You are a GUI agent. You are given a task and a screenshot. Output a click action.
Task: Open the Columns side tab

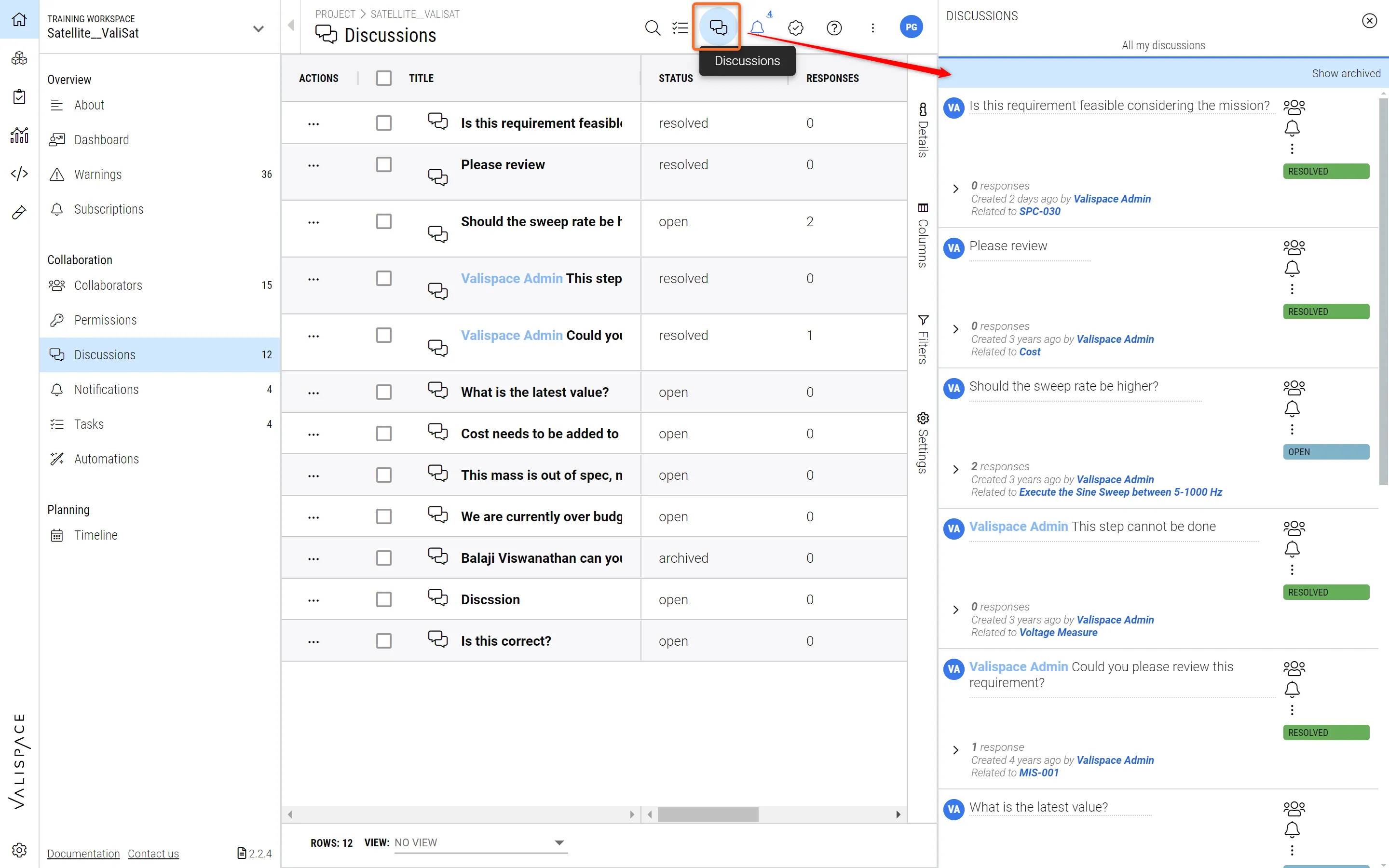pos(923,235)
